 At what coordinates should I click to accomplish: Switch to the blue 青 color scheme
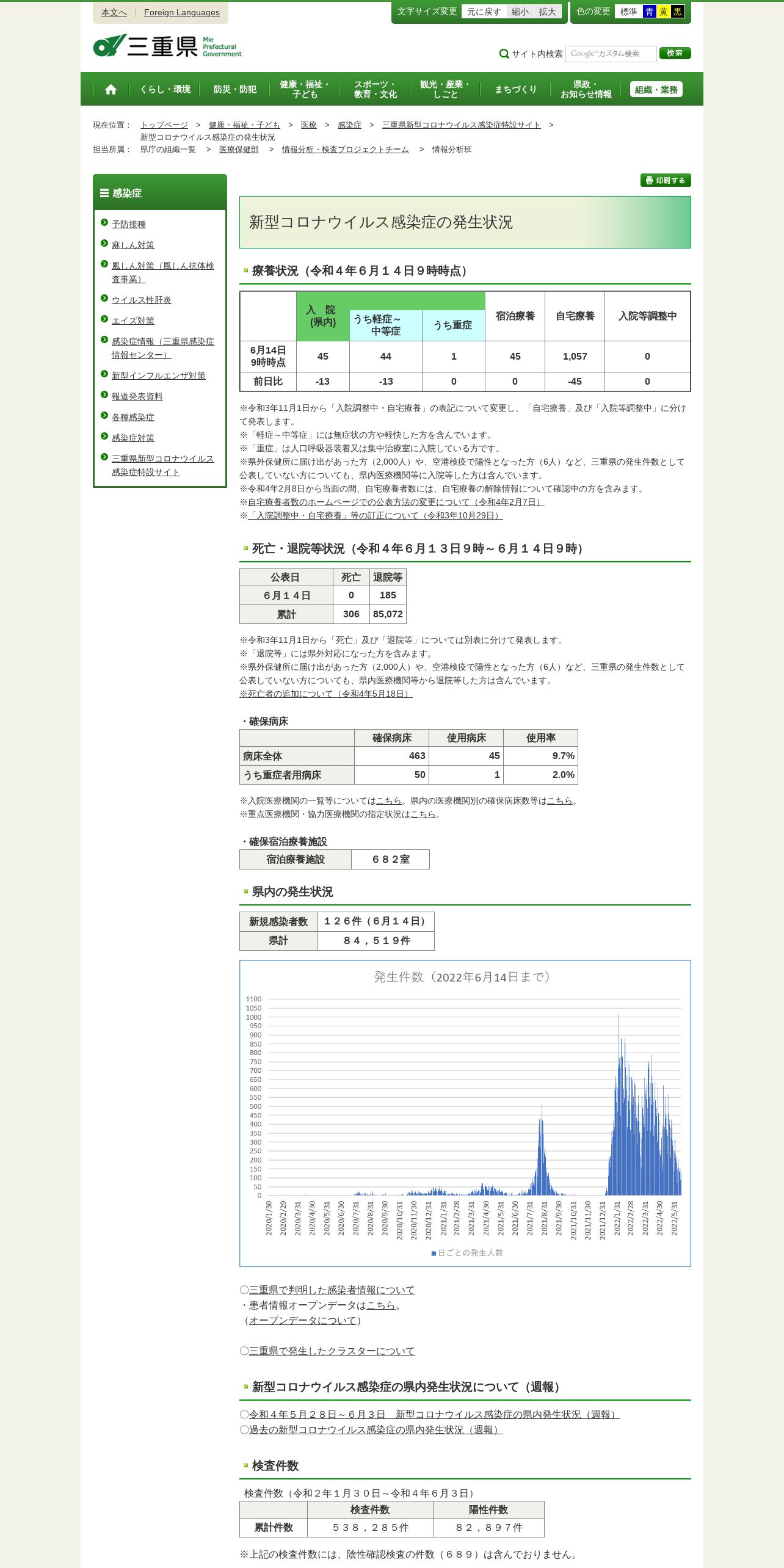click(x=649, y=12)
